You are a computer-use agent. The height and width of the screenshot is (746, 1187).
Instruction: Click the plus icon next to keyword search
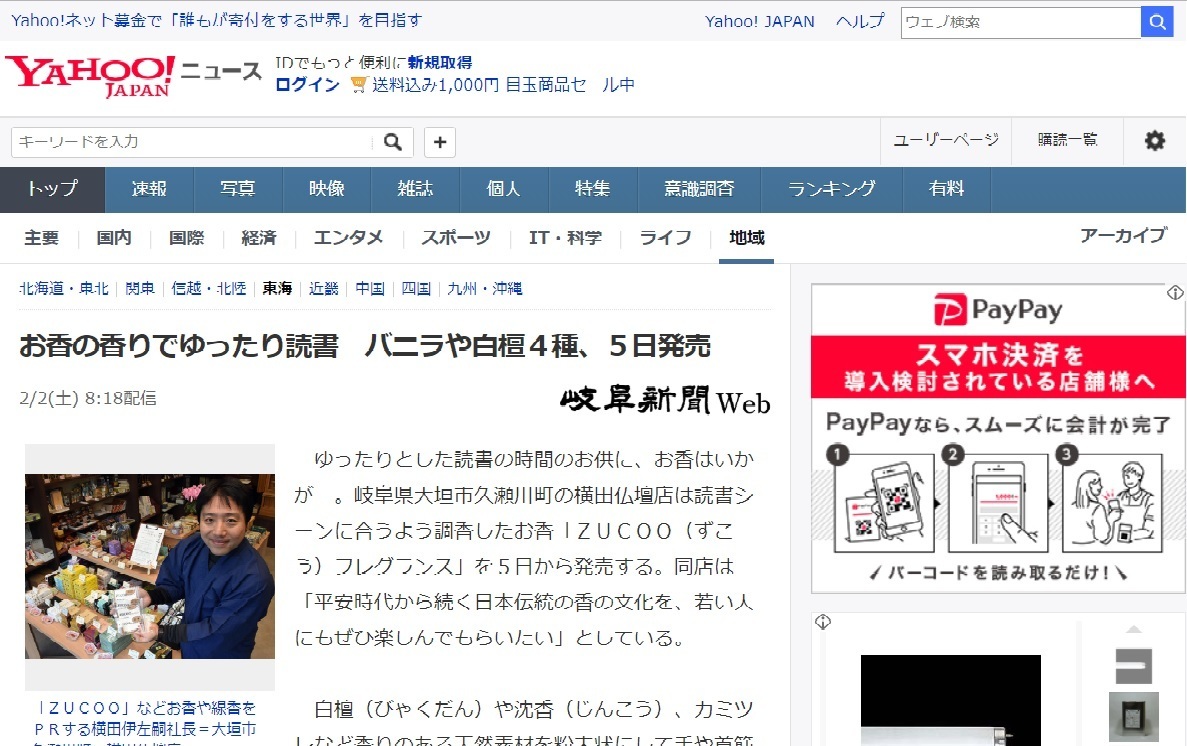tap(439, 141)
